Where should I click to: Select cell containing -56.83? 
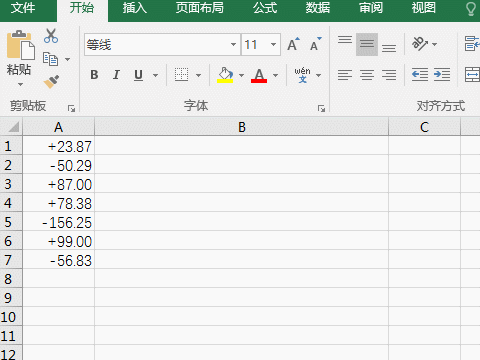click(58, 260)
